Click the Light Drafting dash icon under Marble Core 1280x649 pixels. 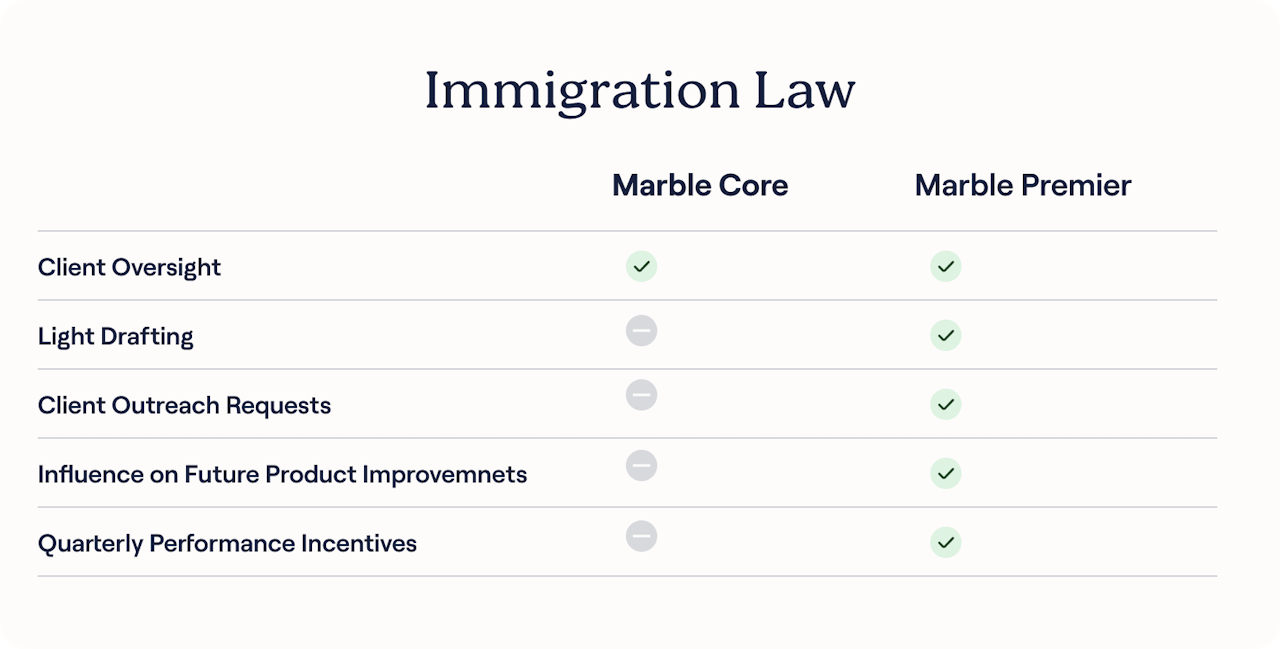click(x=641, y=330)
